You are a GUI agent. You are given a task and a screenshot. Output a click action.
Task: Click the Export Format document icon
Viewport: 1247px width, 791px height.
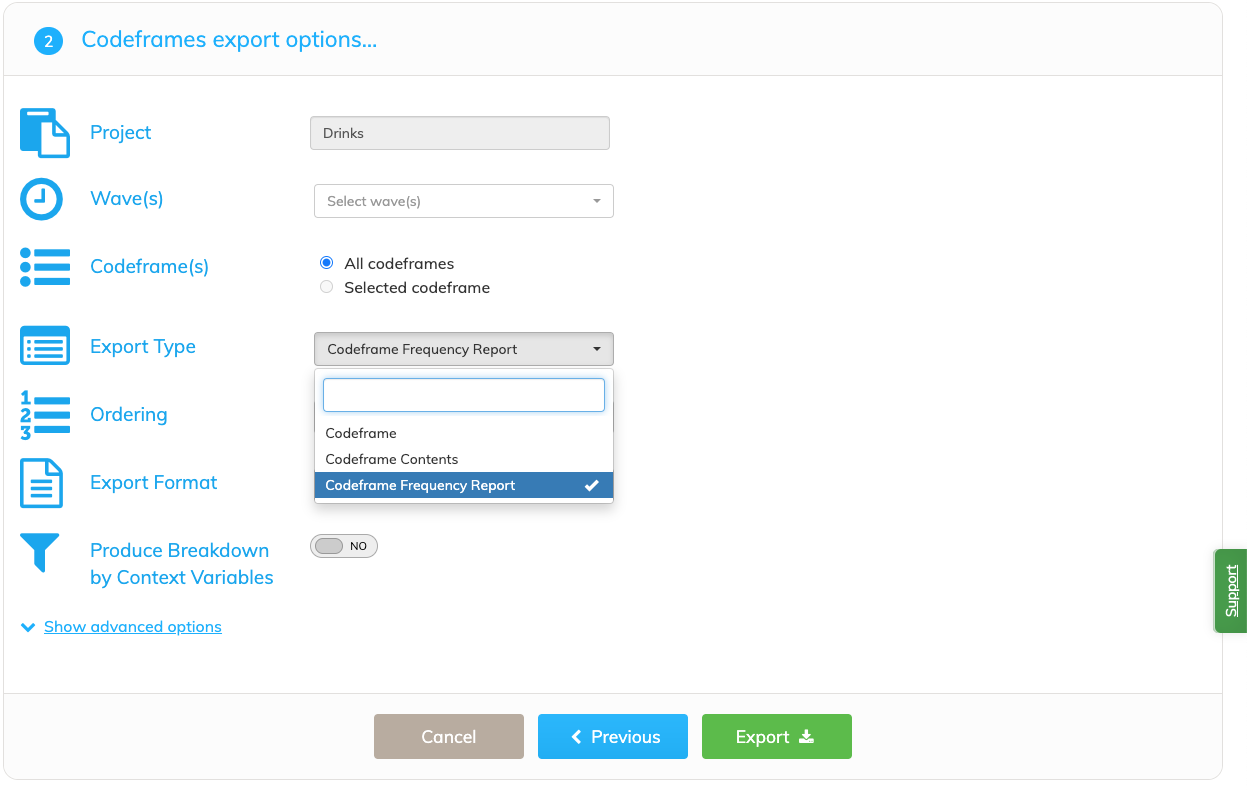click(x=42, y=483)
